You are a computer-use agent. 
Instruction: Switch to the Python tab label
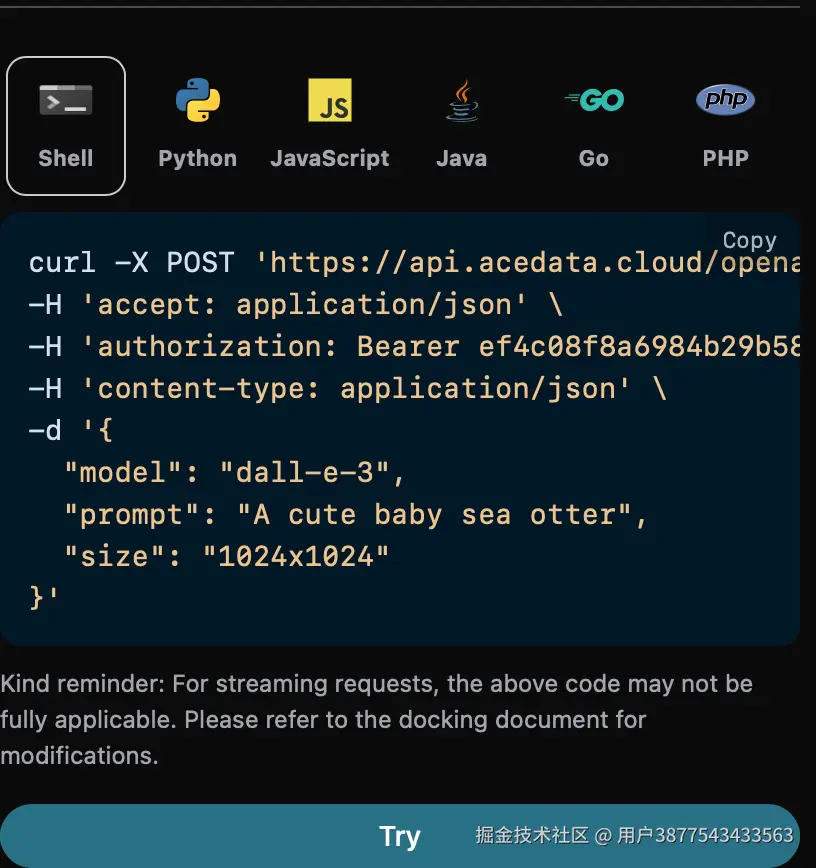coord(198,159)
